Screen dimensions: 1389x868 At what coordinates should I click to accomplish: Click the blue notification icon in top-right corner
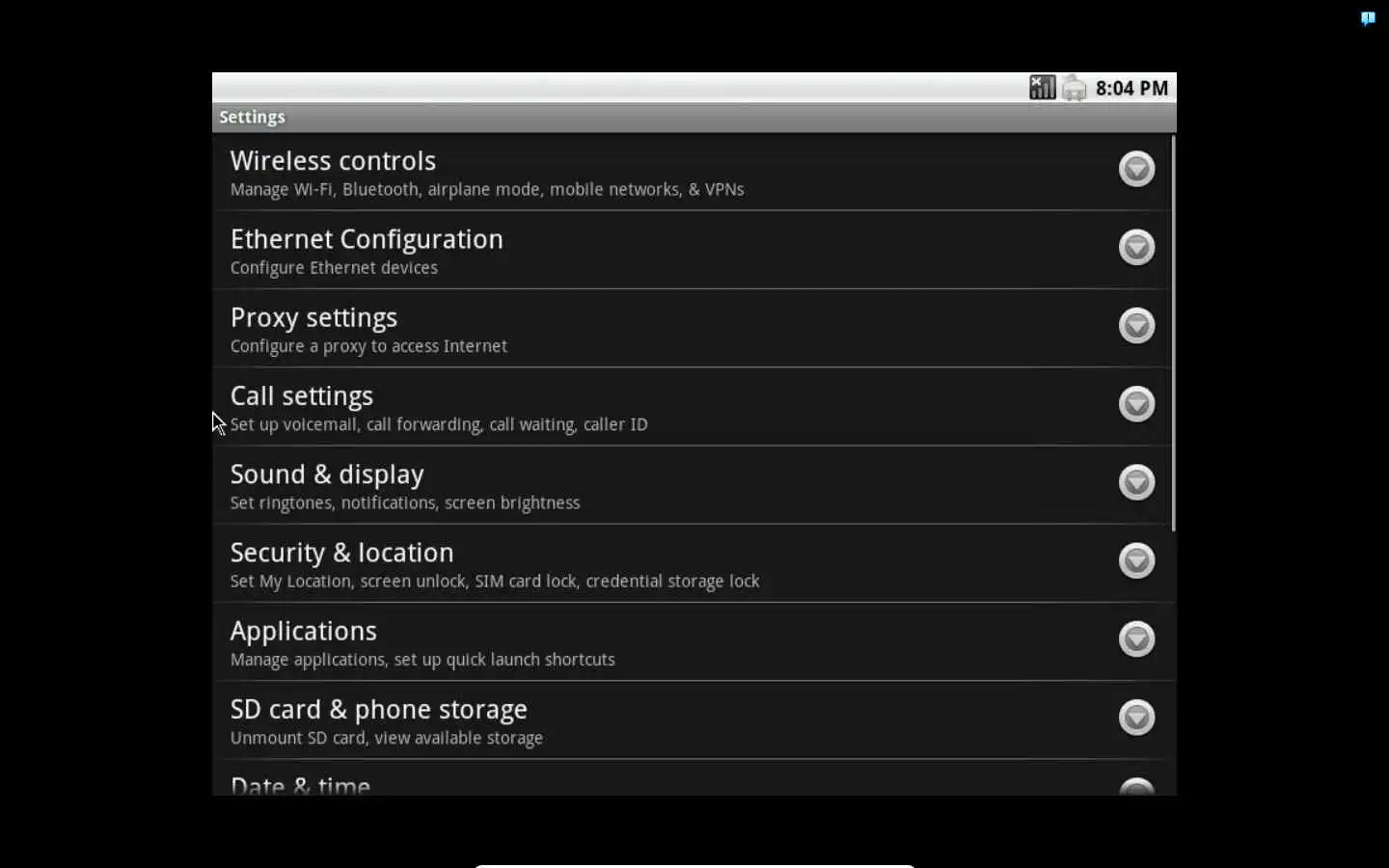tap(1367, 18)
